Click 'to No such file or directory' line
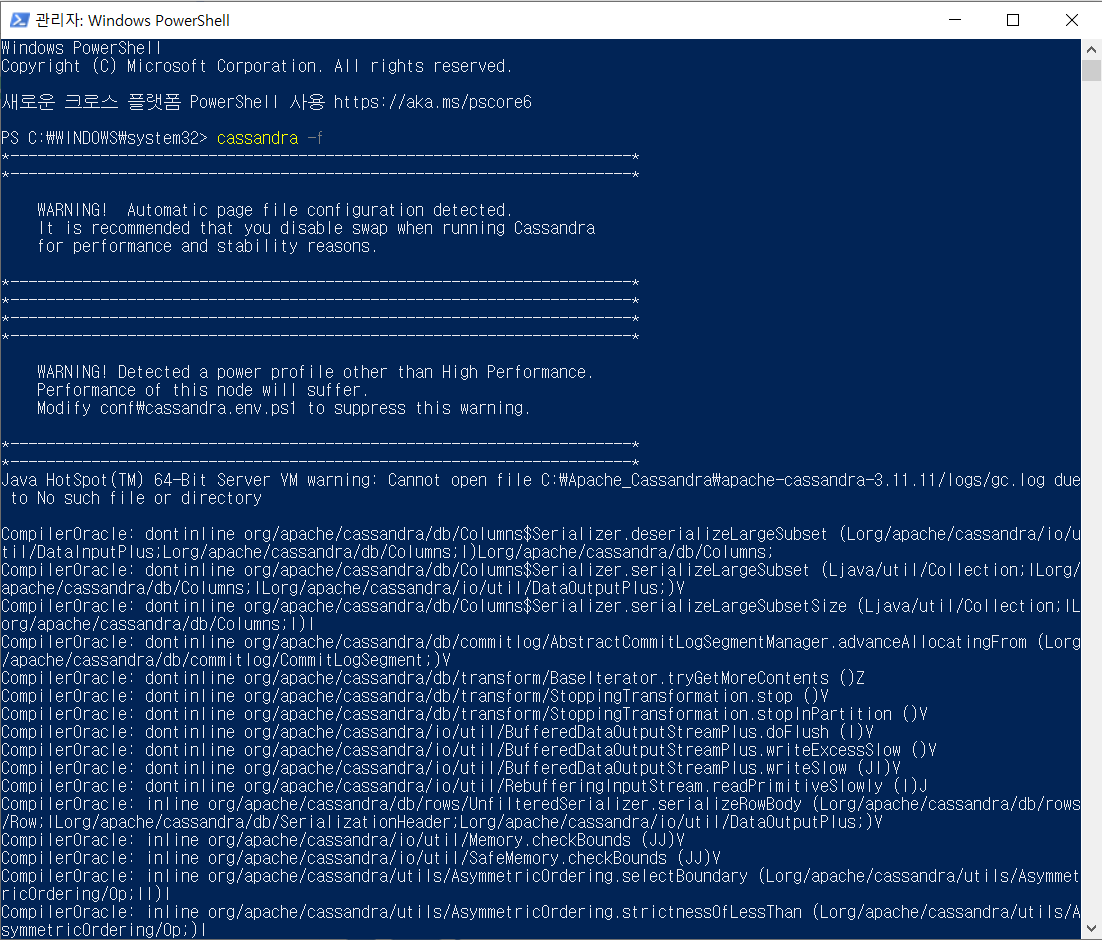The image size is (1102, 940). point(136,498)
